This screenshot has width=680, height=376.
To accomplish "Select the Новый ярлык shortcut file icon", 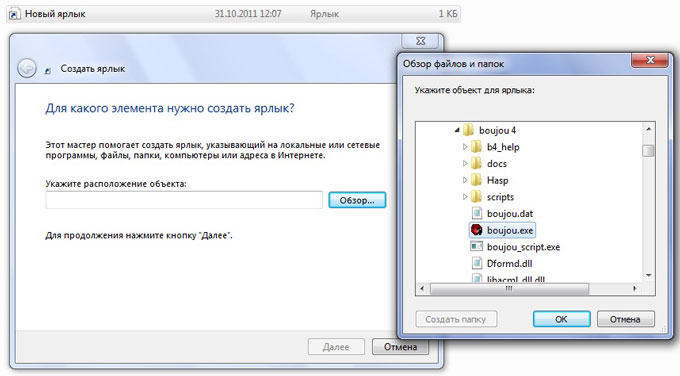I will click(x=13, y=14).
